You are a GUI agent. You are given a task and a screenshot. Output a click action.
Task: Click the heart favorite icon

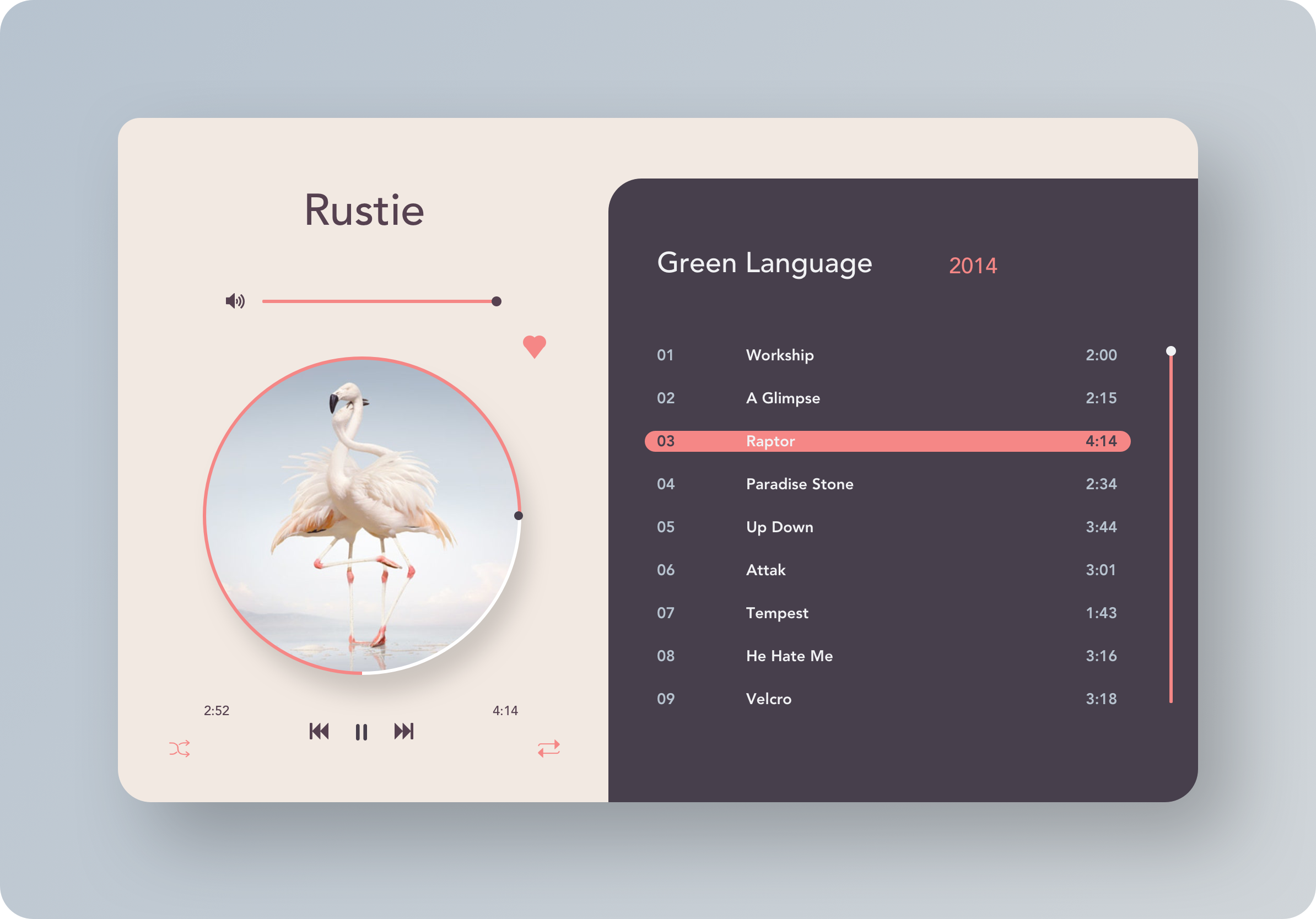pos(534,346)
